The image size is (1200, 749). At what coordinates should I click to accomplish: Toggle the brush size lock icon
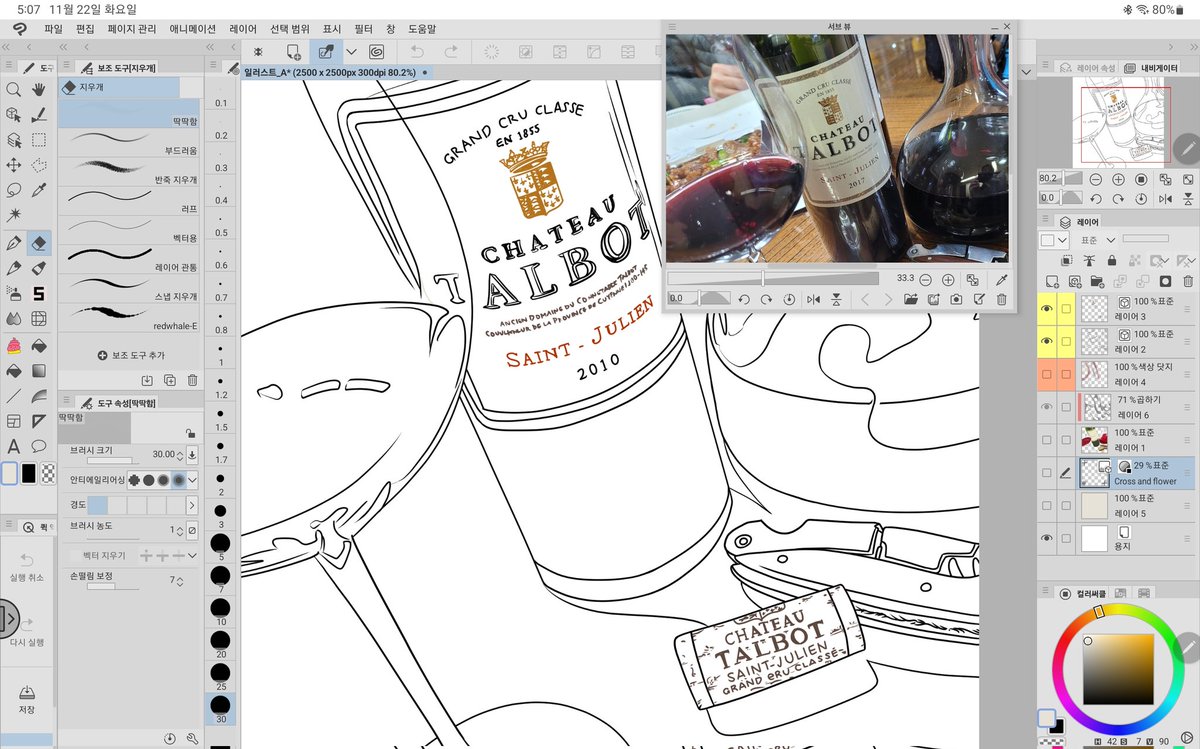pos(189,433)
